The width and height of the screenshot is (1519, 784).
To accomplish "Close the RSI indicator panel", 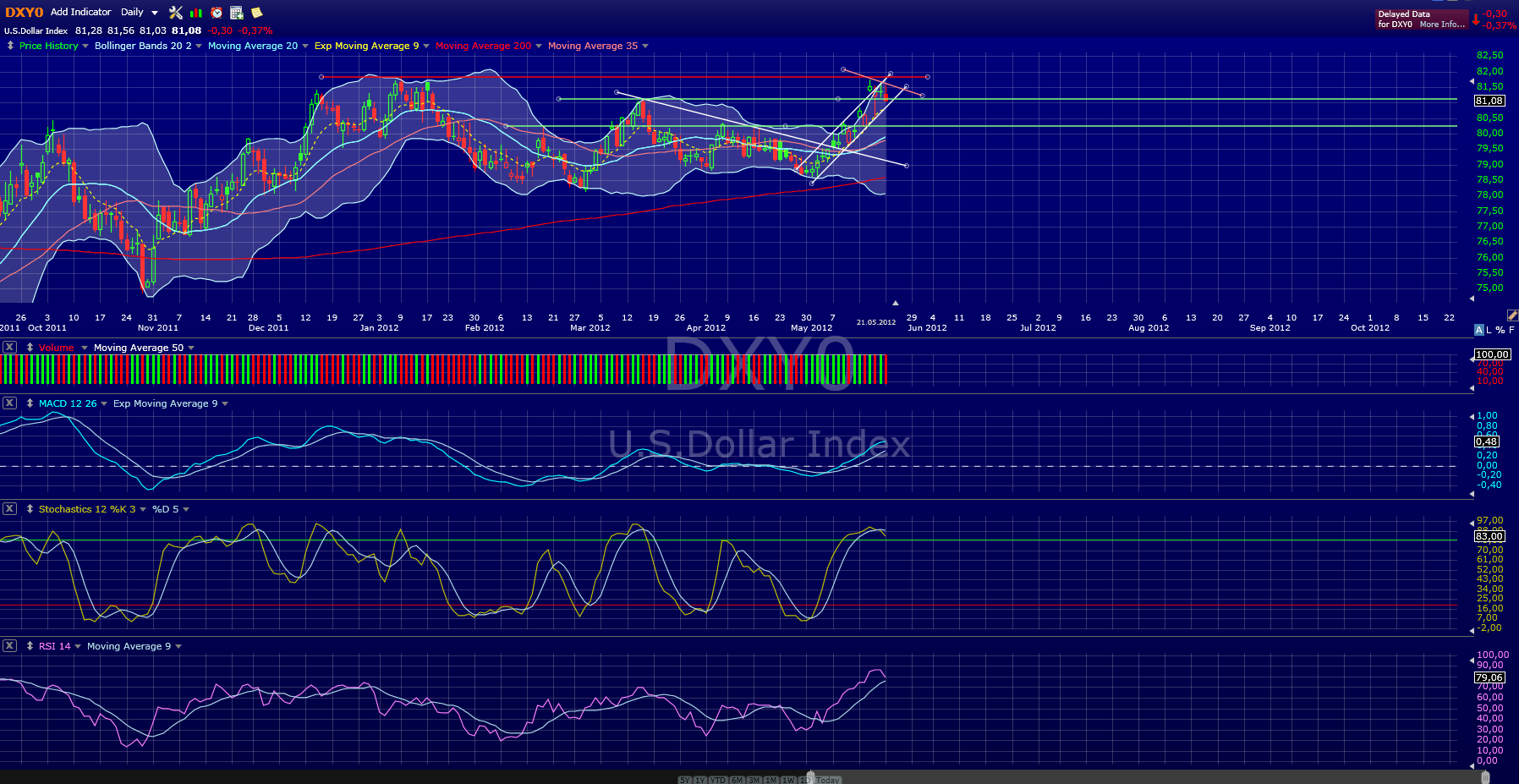I will [x=9, y=645].
